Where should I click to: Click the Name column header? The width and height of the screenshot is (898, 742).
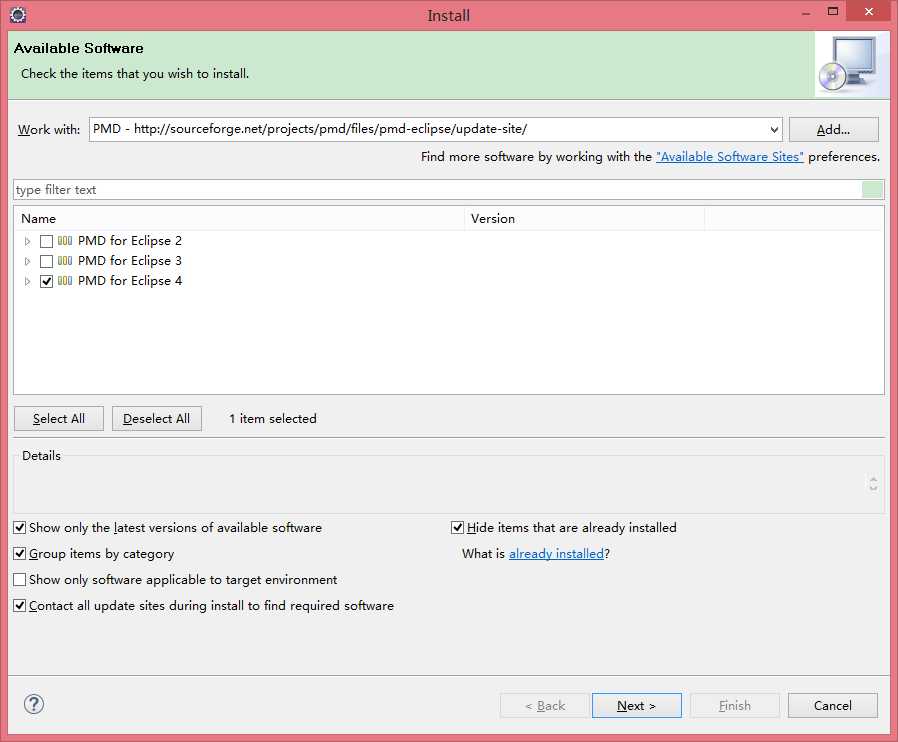point(239,218)
